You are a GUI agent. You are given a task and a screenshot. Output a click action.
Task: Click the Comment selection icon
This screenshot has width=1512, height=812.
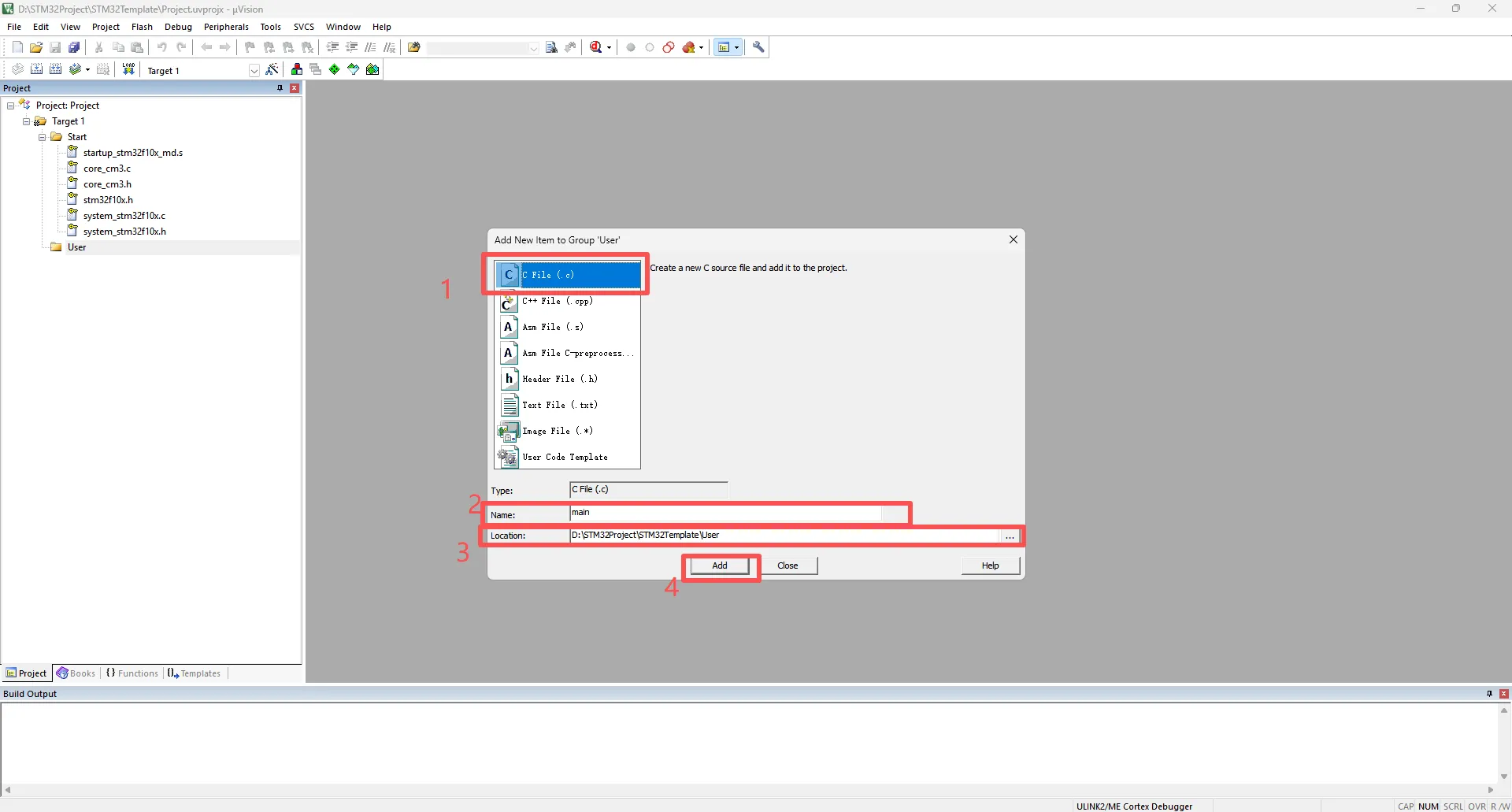point(370,47)
